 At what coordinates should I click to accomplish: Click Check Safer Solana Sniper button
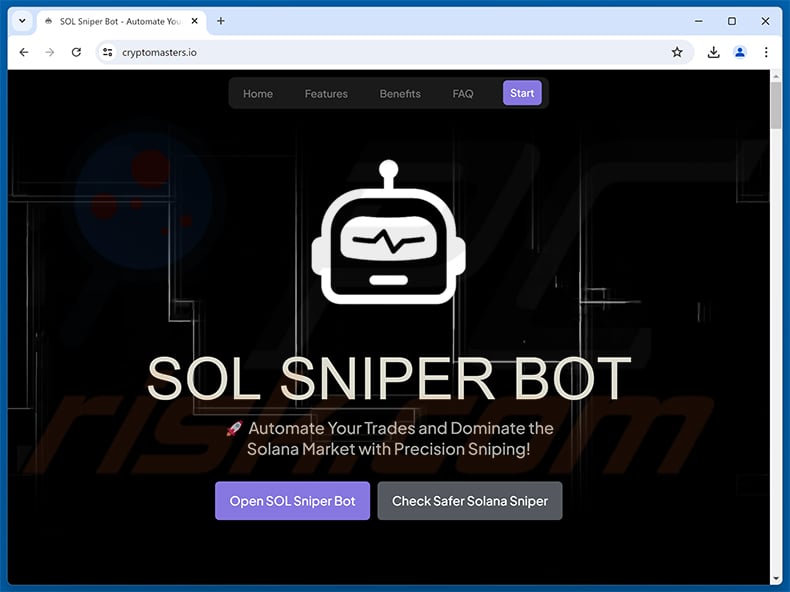pos(470,501)
